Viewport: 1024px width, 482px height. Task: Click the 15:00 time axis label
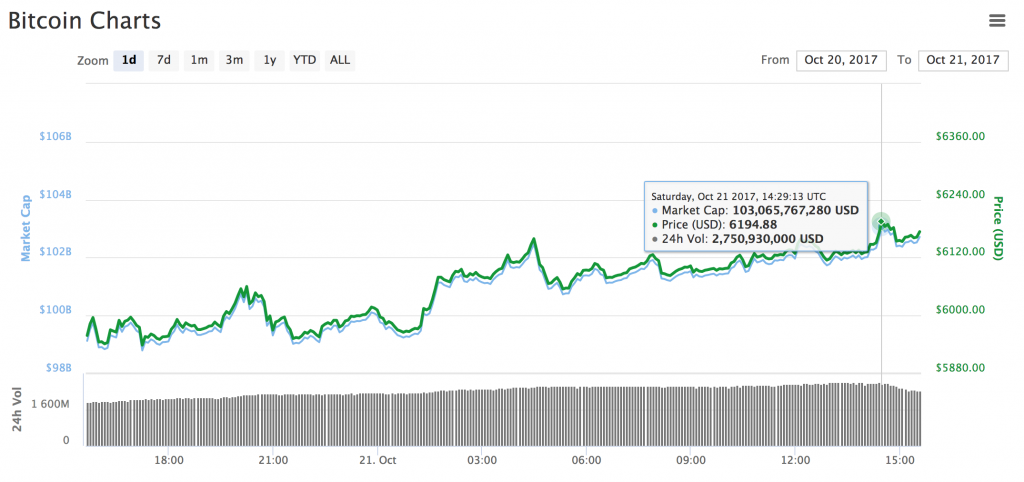pos(899,460)
